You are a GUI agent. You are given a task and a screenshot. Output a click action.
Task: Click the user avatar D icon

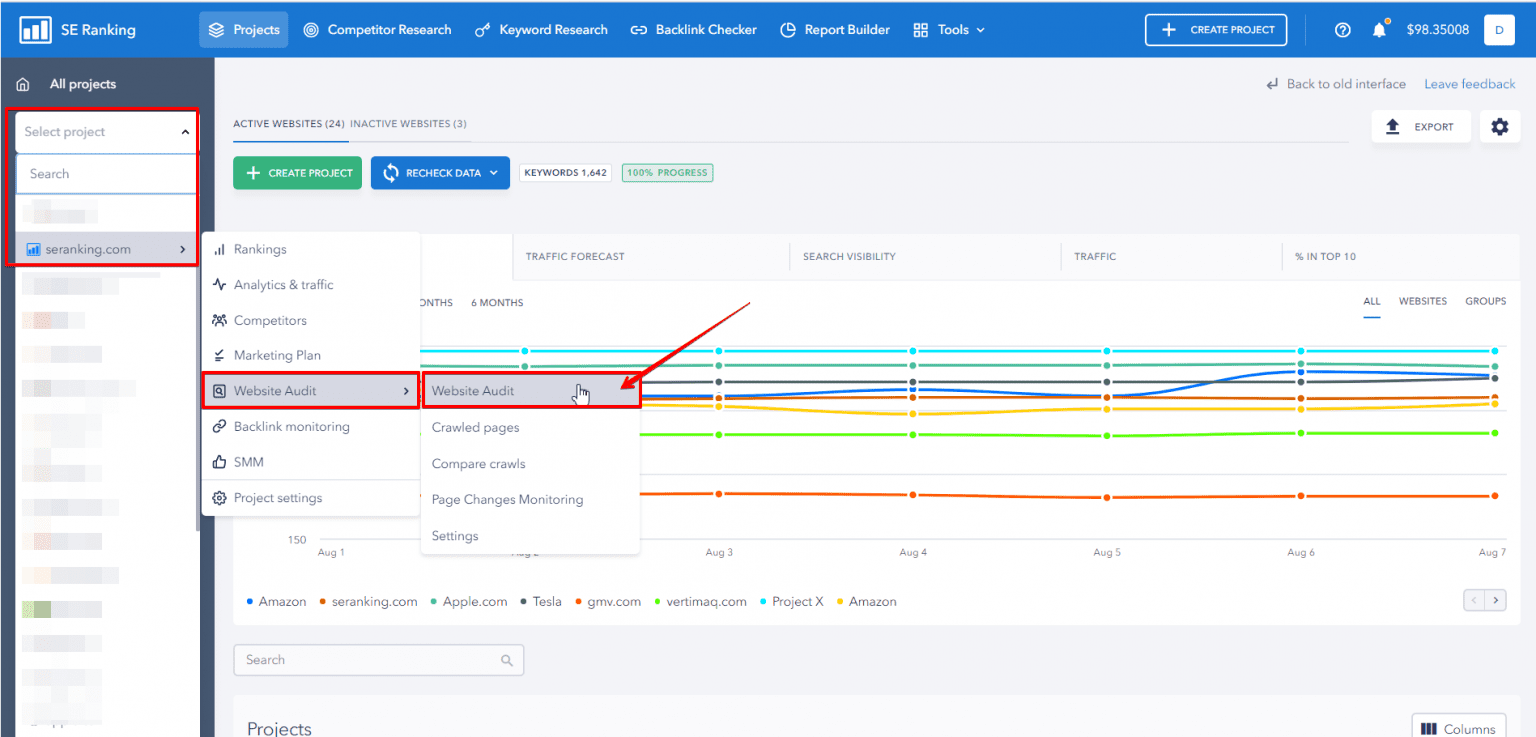(1499, 30)
